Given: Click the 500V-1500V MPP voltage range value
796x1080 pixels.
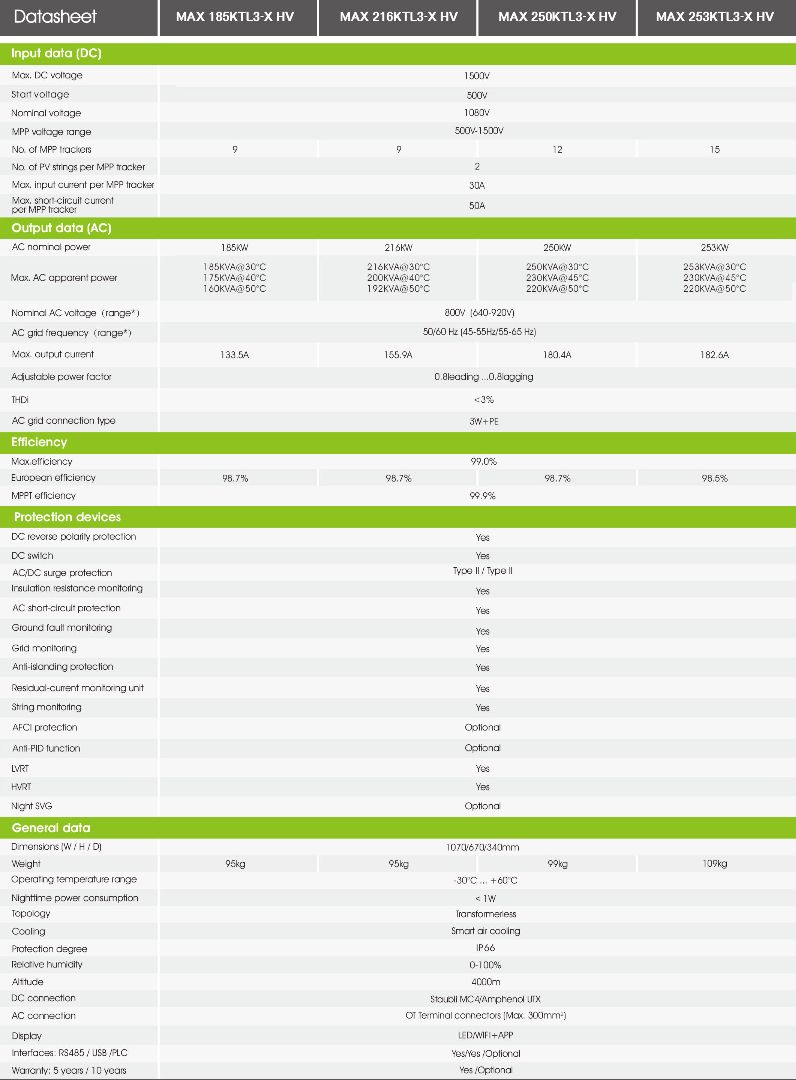Looking at the screenshot, I should point(479,131).
